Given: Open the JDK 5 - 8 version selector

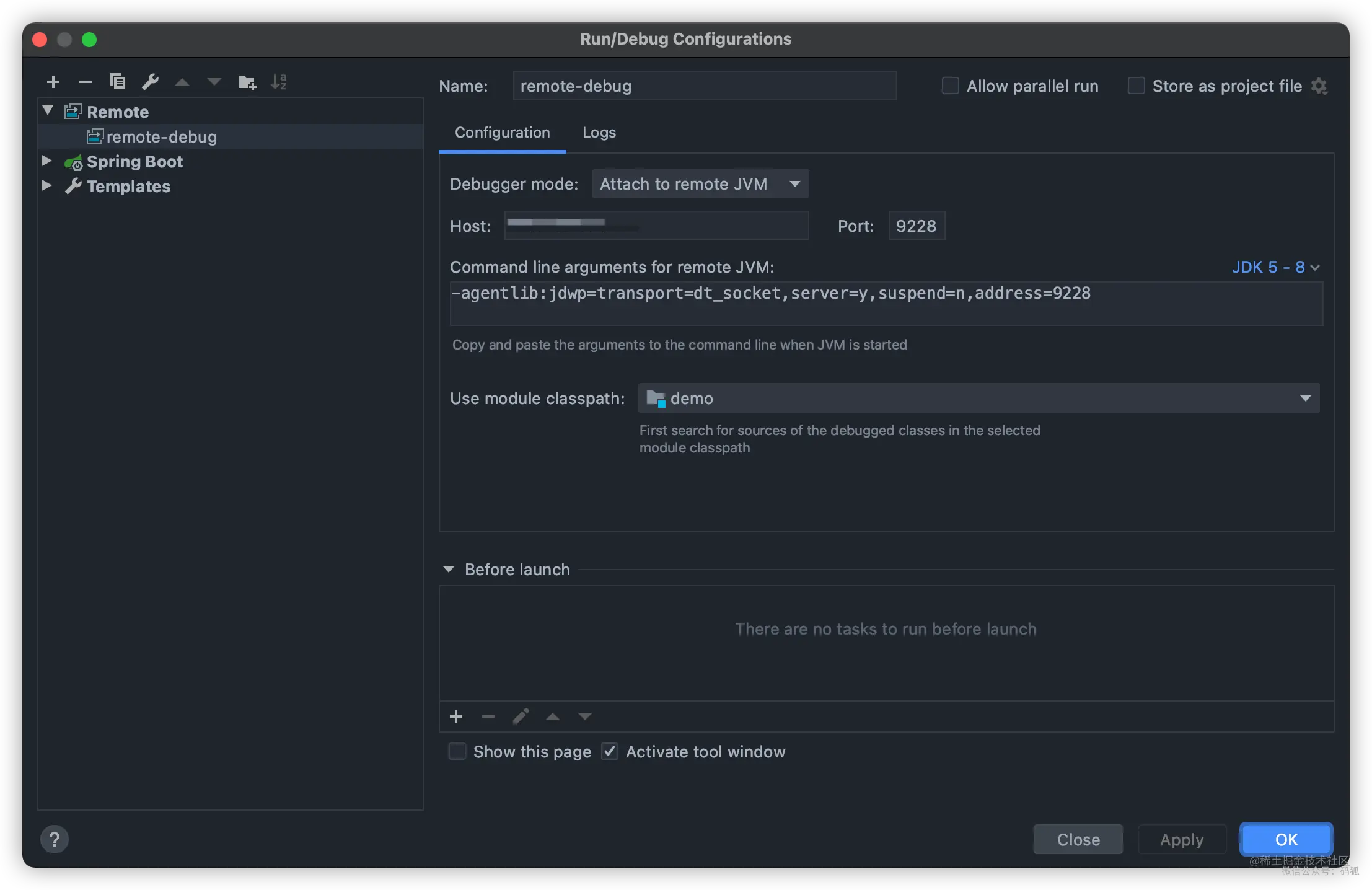Looking at the screenshot, I should pos(1275,267).
